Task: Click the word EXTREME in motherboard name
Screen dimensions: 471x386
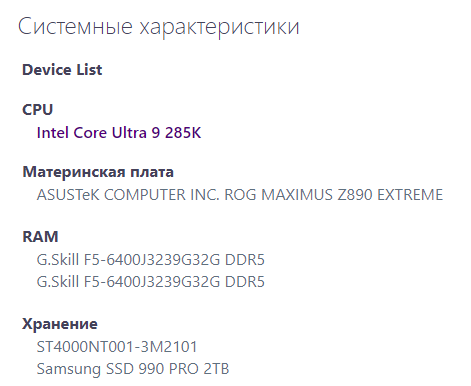Action: coord(410,195)
